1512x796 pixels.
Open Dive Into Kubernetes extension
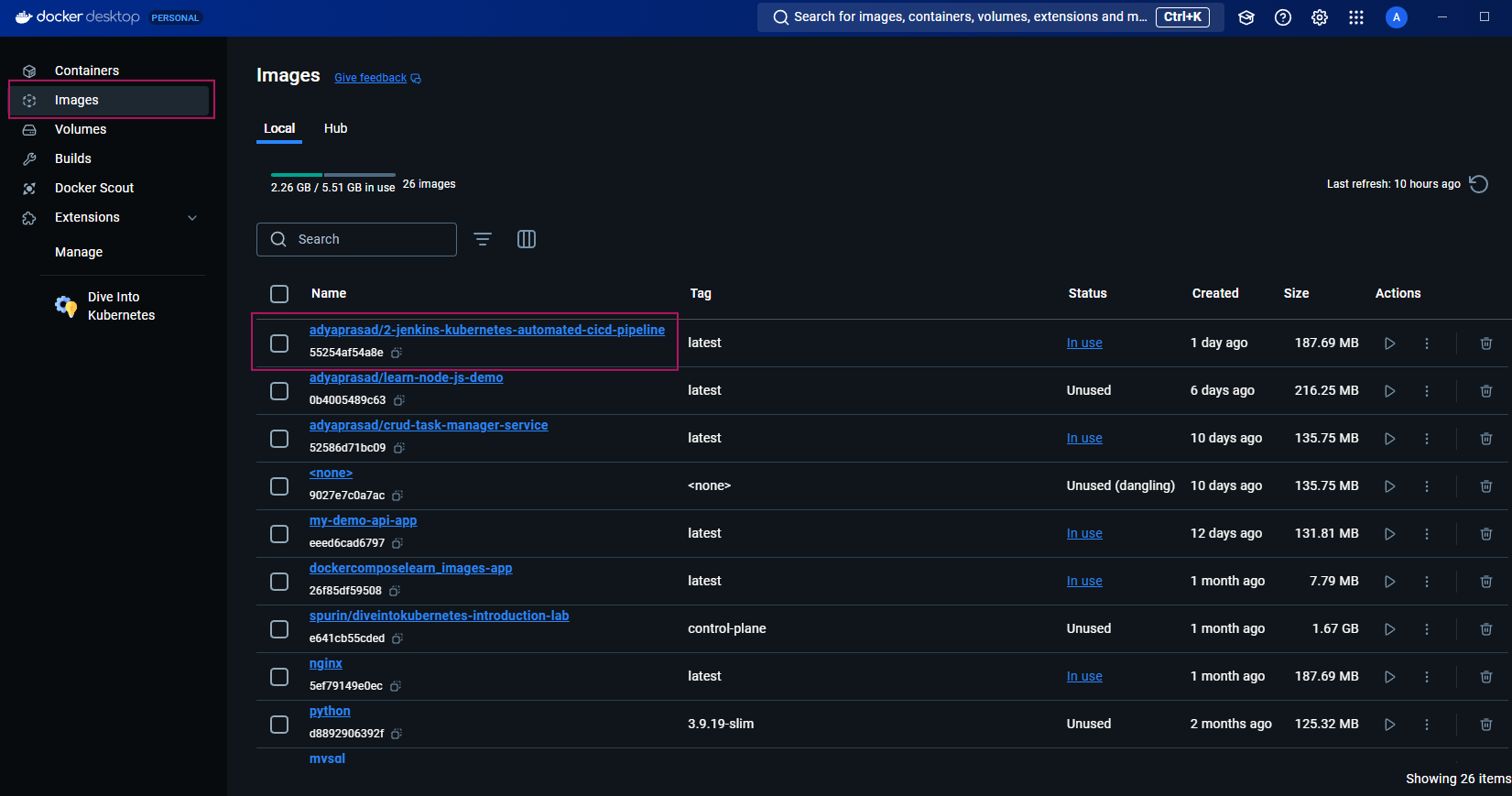pyautogui.click(x=121, y=306)
